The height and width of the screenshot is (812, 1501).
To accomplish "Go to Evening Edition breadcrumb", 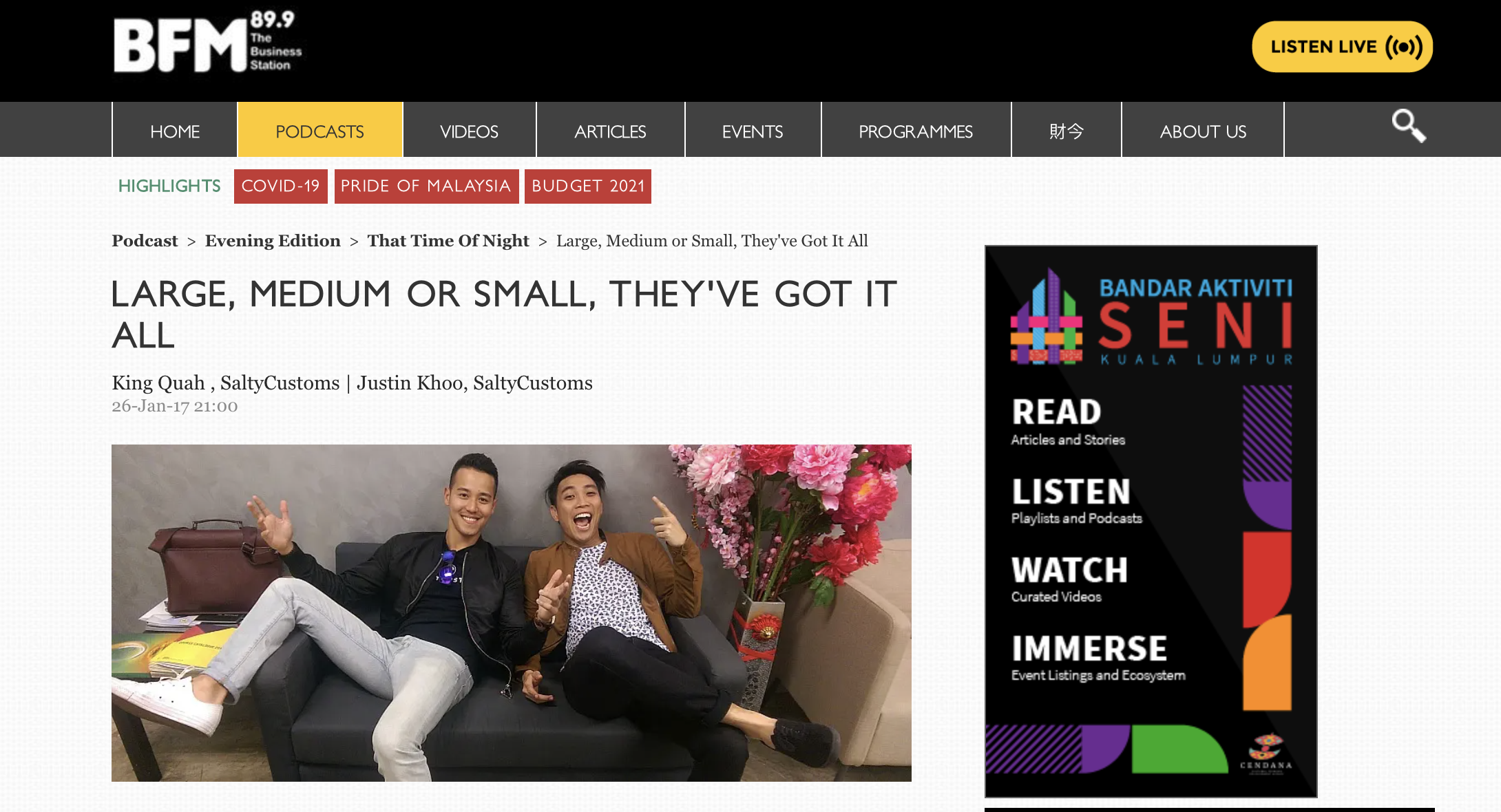I will pyautogui.click(x=273, y=241).
